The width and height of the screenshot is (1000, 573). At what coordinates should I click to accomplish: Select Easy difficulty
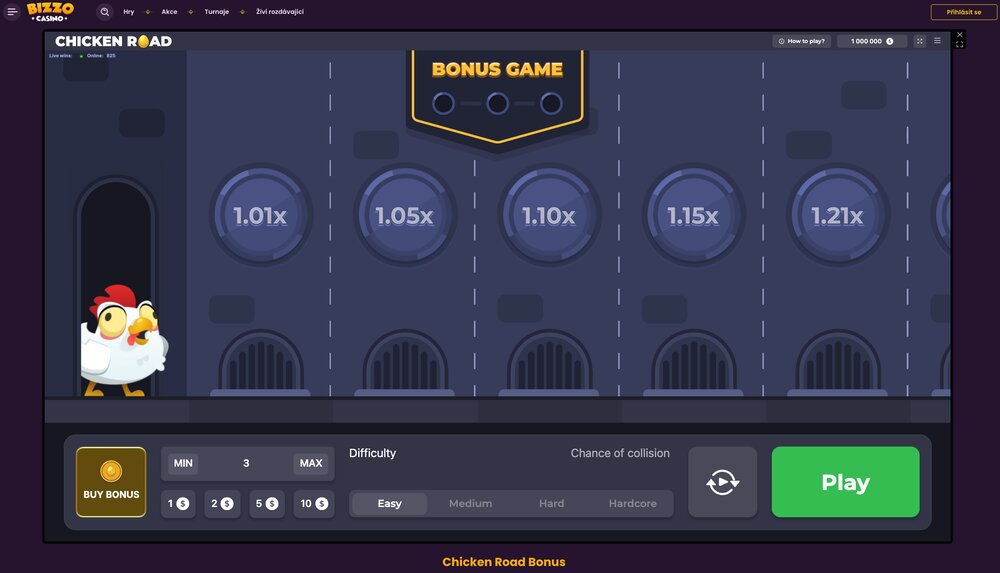[x=389, y=504]
